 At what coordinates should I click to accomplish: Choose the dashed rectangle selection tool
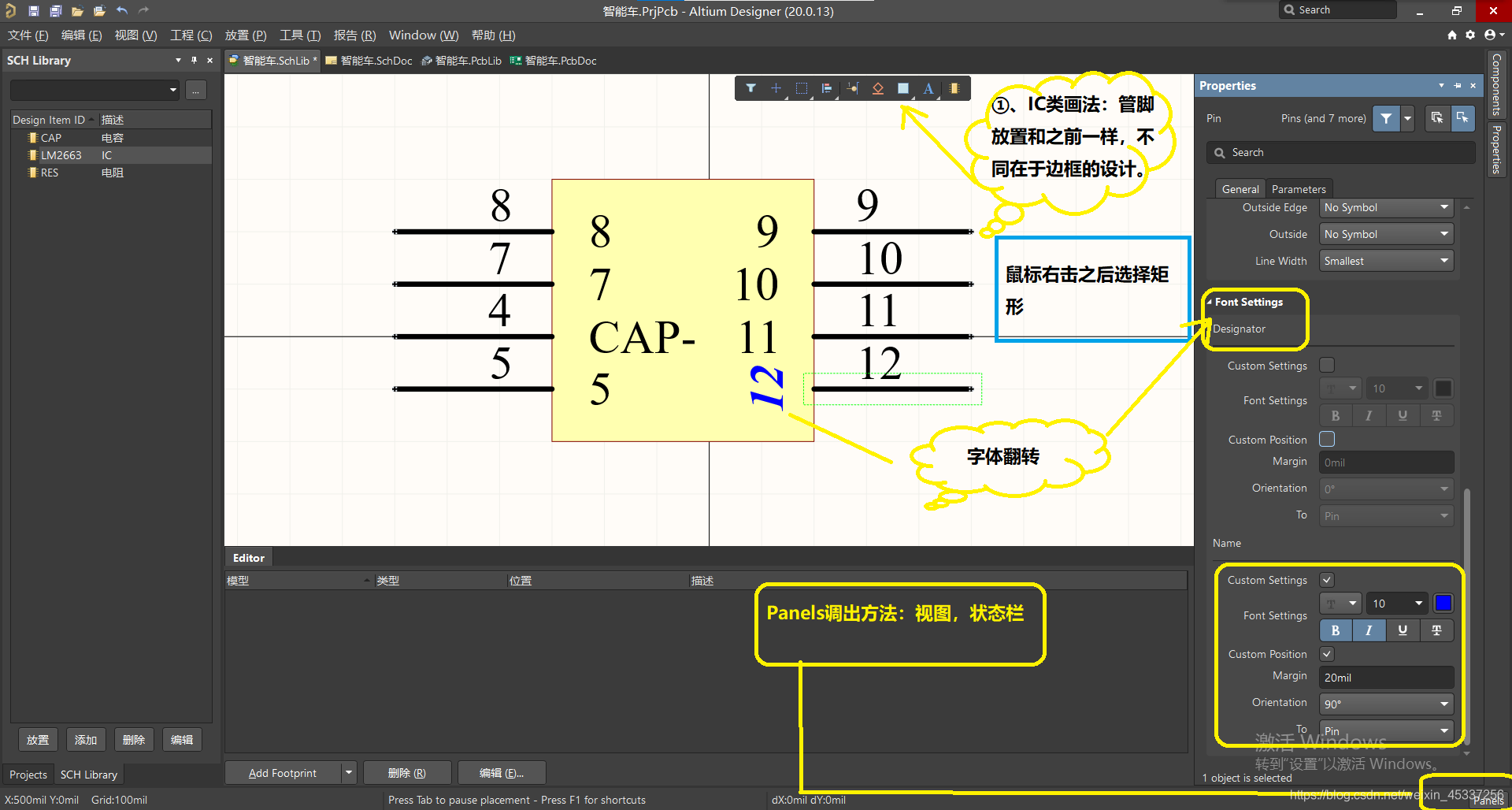(x=802, y=88)
